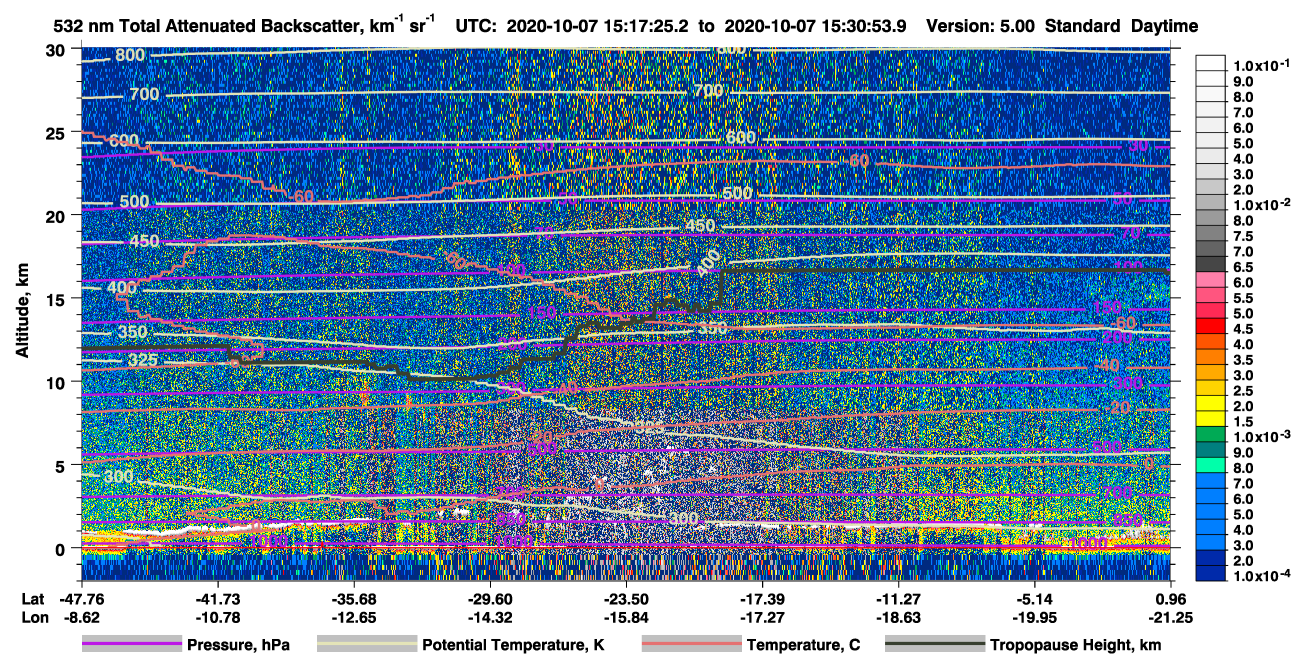Click the 'Tropopause Height, km' legend label
Image resolution: width=1300 pixels, height=667 pixels.
1075,645
